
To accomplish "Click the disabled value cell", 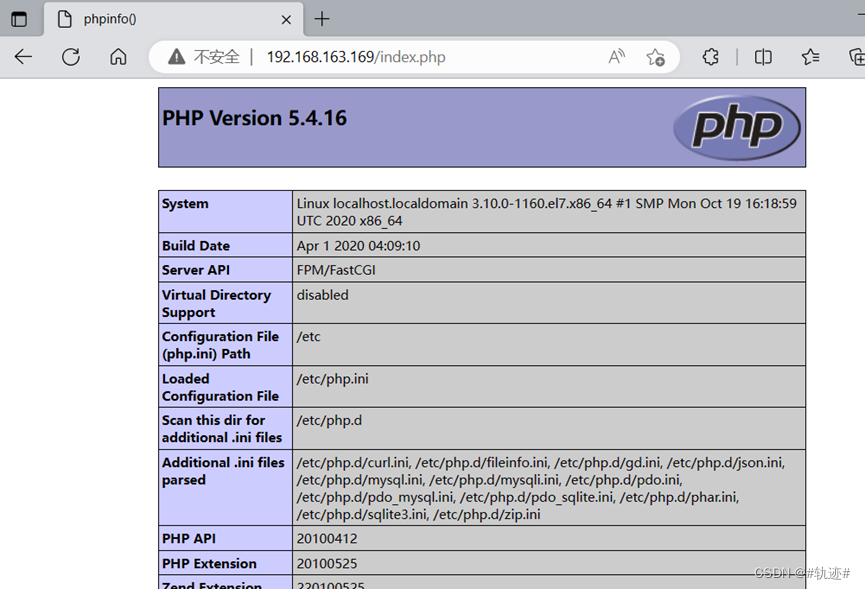I will [x=549, y=303].
